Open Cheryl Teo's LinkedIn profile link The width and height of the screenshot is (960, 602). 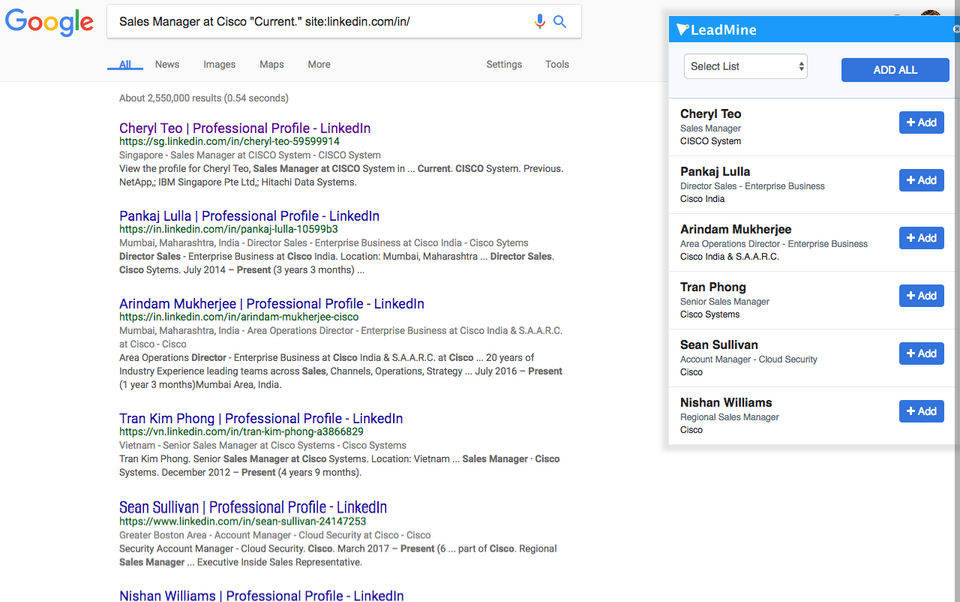pos(244,128)
